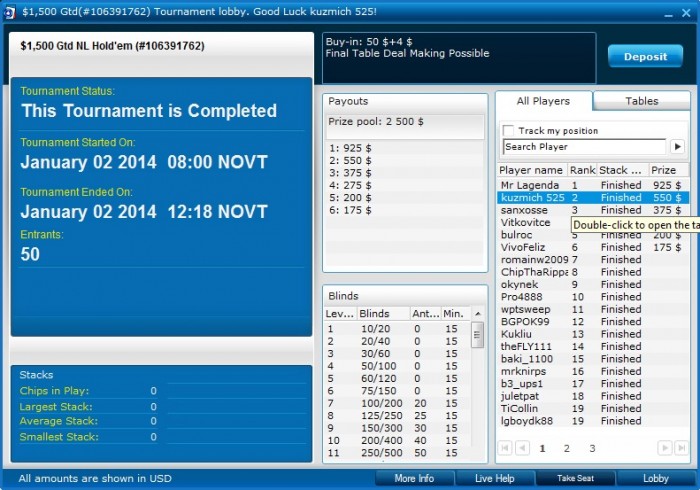The image size is (700, 490).
Task: Switch to the All Players tab
Action: [x=543, y=101]
